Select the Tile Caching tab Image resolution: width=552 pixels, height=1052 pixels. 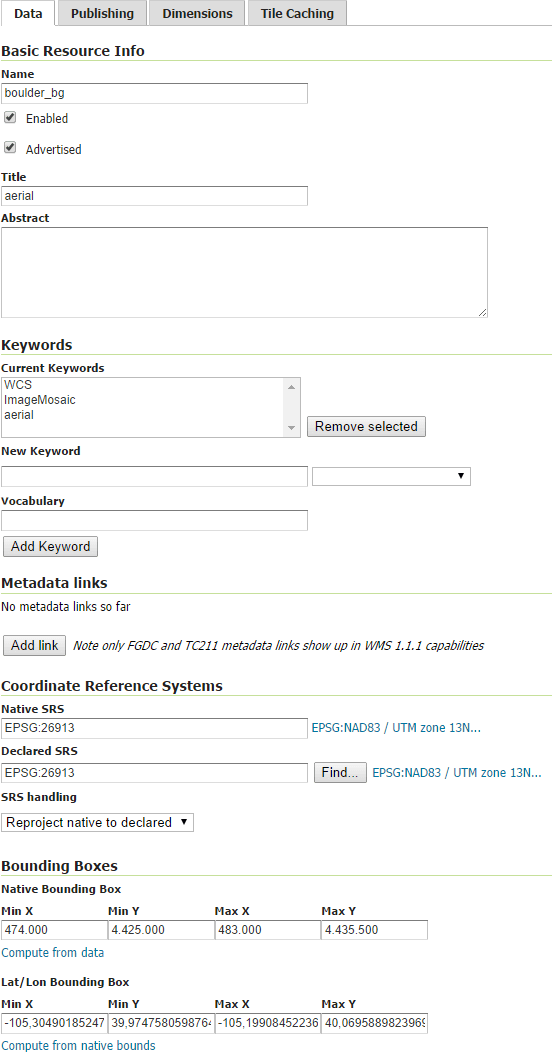pos(297,13)
